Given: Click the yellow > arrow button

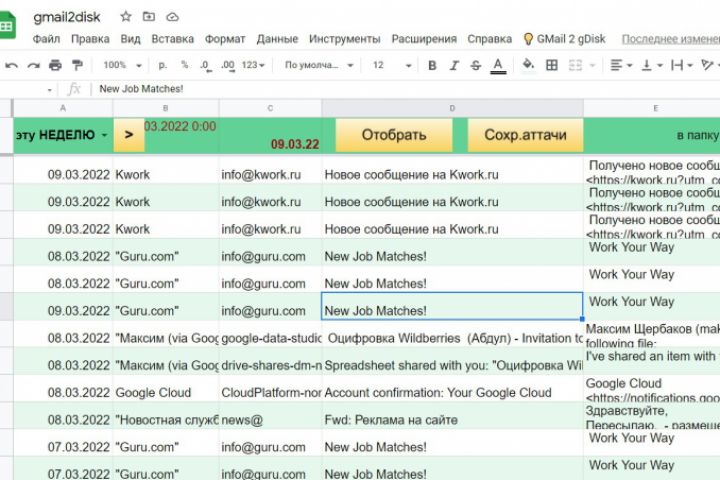Looking at the screenshot, I should click(x=129, y=135).
